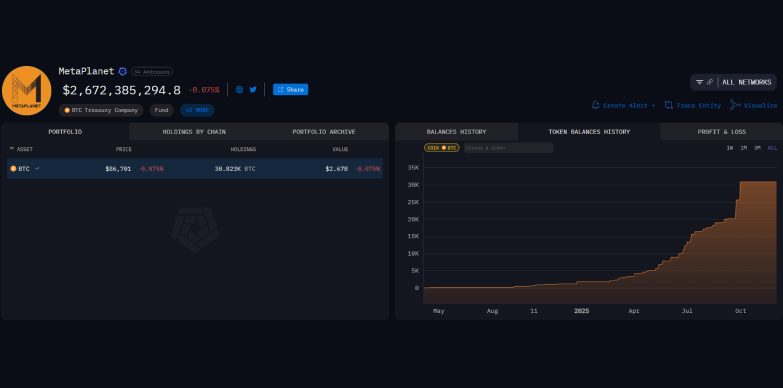Select the 3M chart range
783x388 pixels.
click(x=758, y=148)
